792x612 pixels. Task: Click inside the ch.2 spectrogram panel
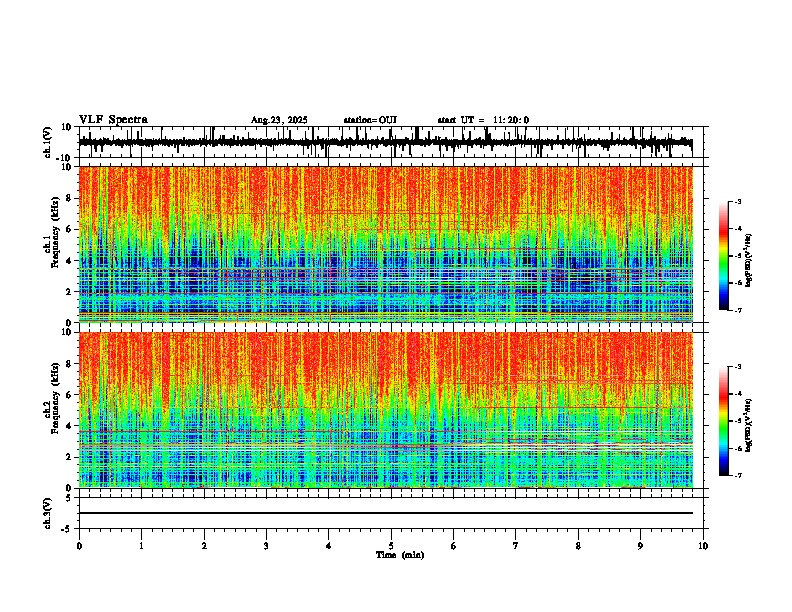(x=386, y=410)
